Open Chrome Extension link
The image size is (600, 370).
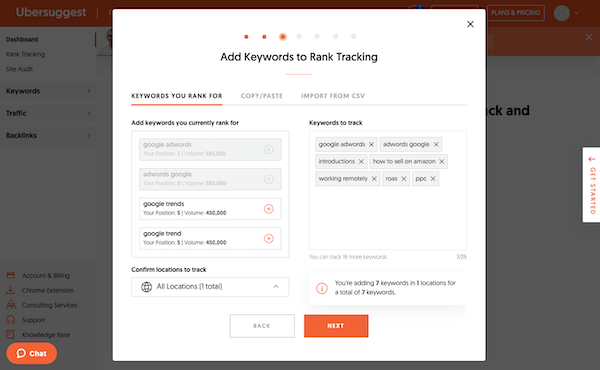click(48, 290)
